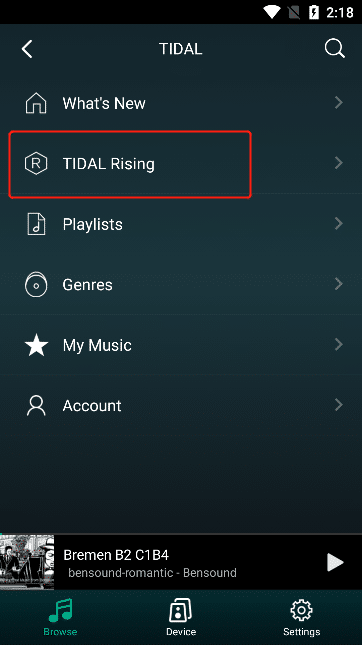Viewport: 362px width, 645px height.
Task: Open the Playlists menu label
Action: pos(93,225)
